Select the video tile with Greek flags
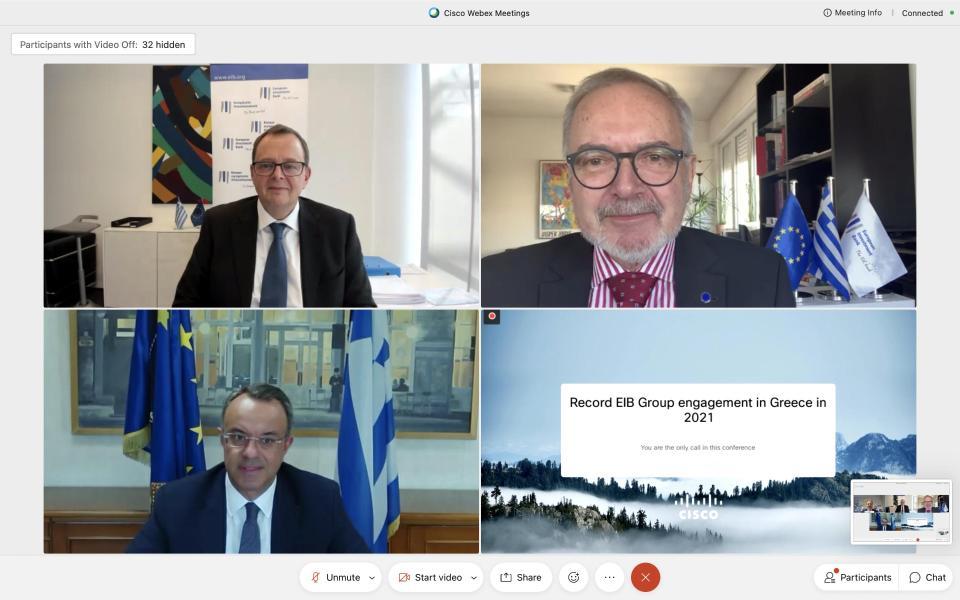Image resolution: width=960 pixels, height=600 pixels. pos(261,432)
